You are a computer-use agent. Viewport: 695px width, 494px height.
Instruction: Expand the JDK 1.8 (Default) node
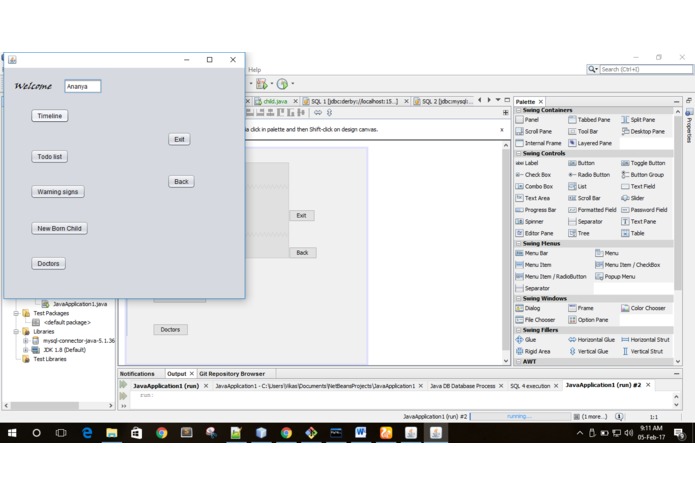pyautogui.click(x=26, y=350)
